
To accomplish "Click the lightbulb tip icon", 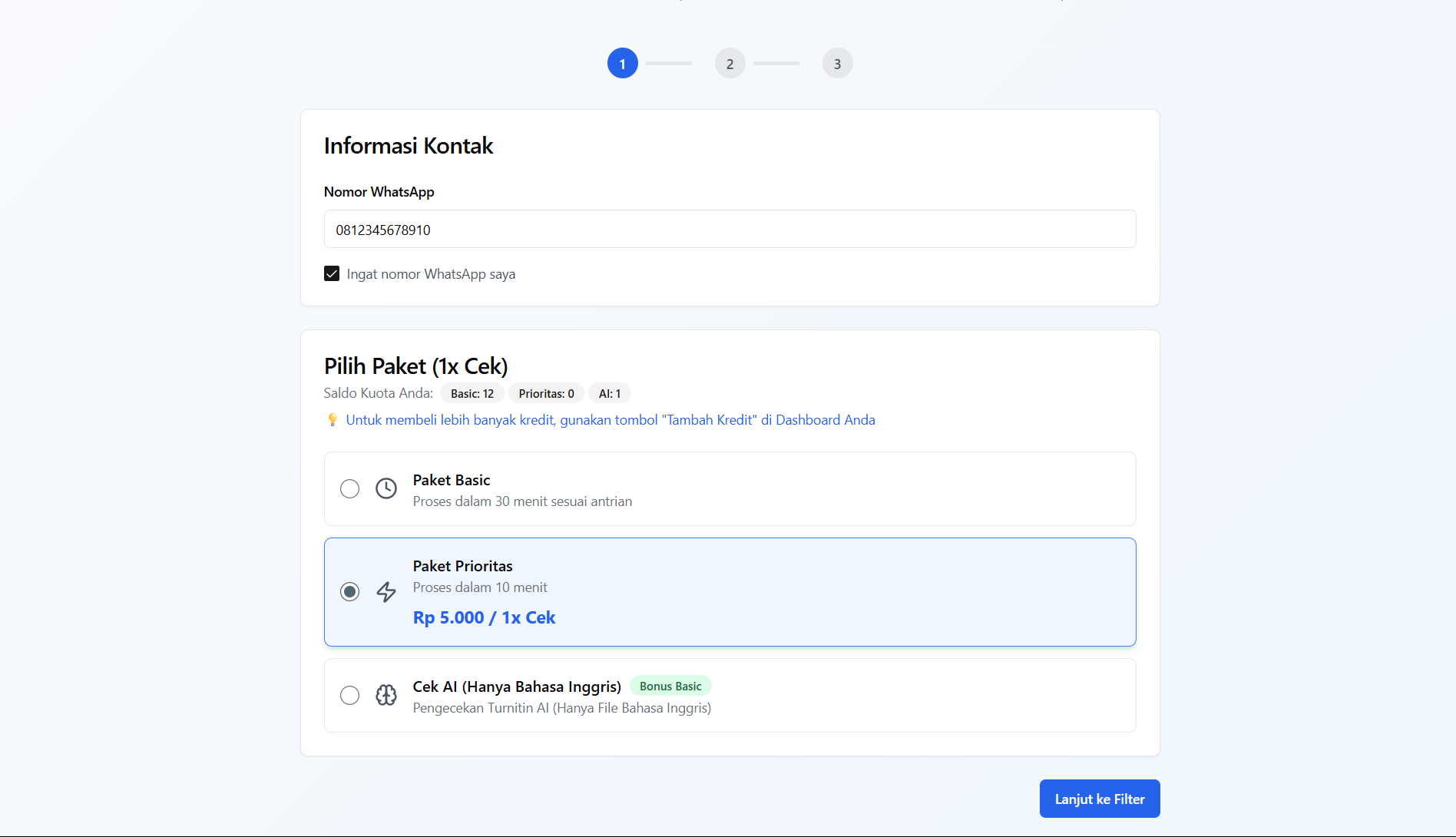I will pos(333,420).
